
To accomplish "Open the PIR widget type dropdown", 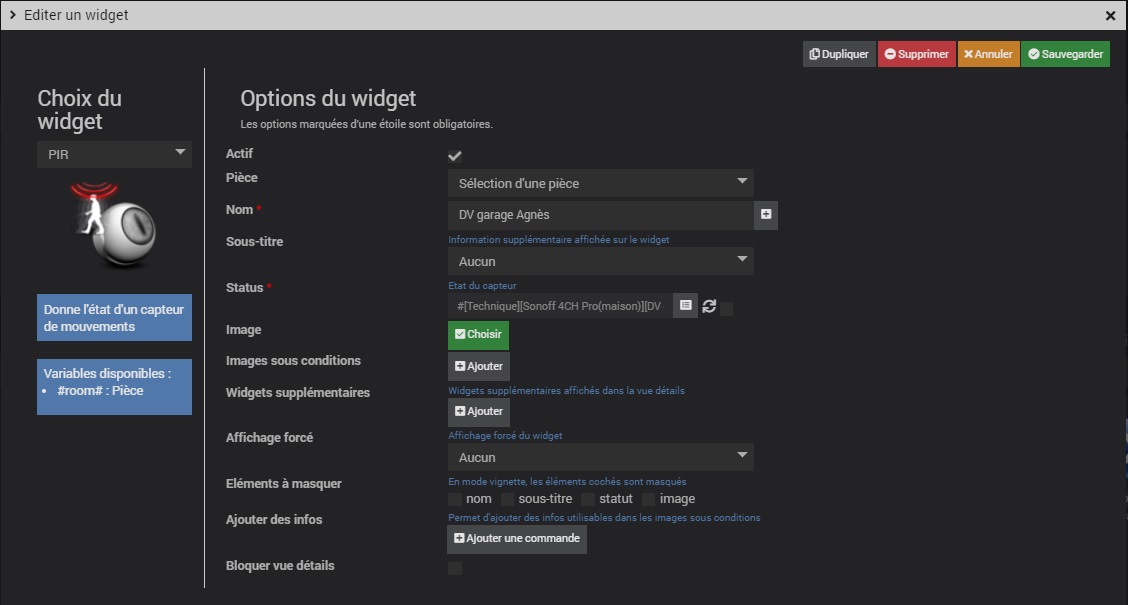I will [114, 154].
